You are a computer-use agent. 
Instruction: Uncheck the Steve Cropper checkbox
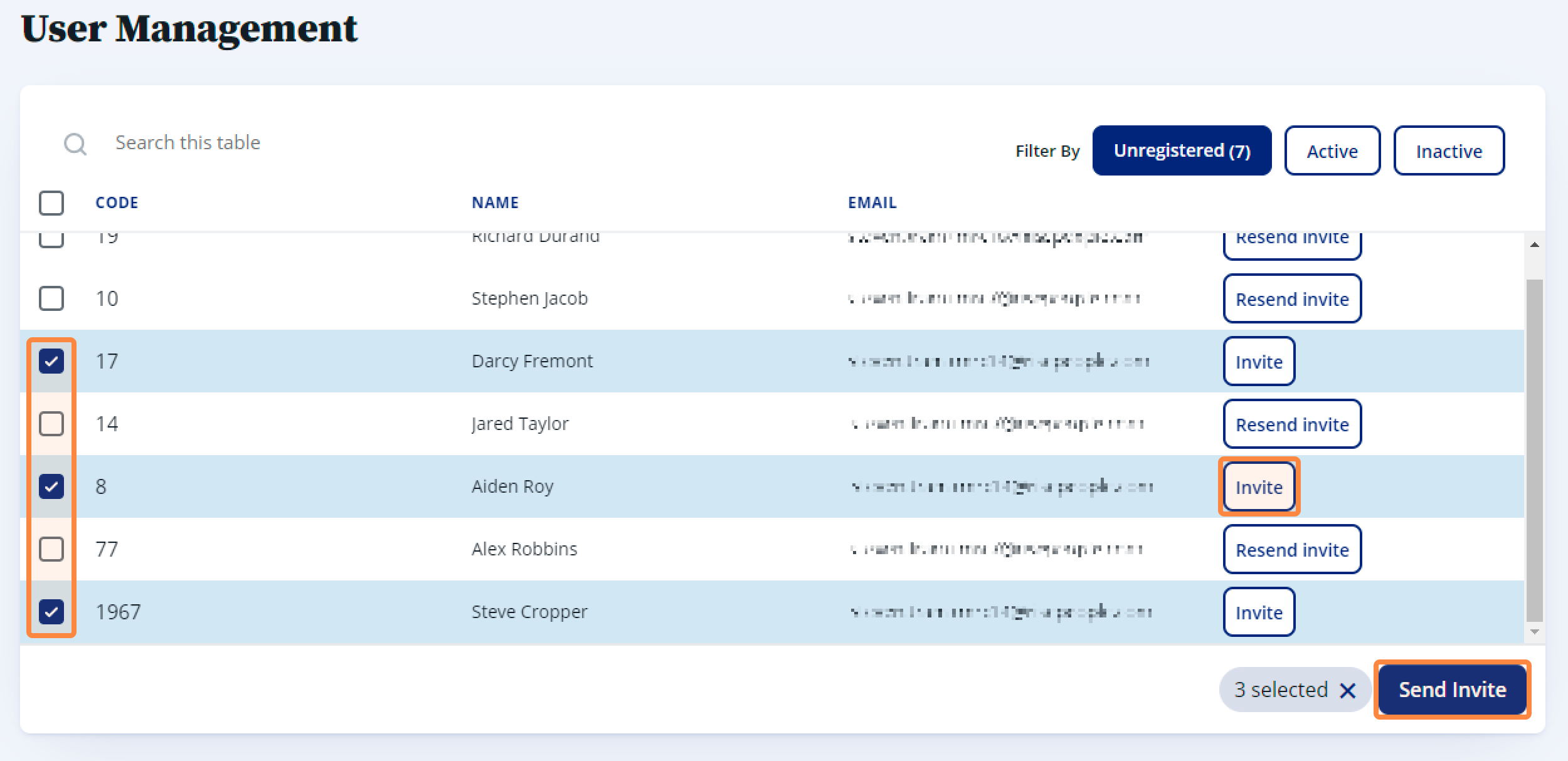(51, 612)
